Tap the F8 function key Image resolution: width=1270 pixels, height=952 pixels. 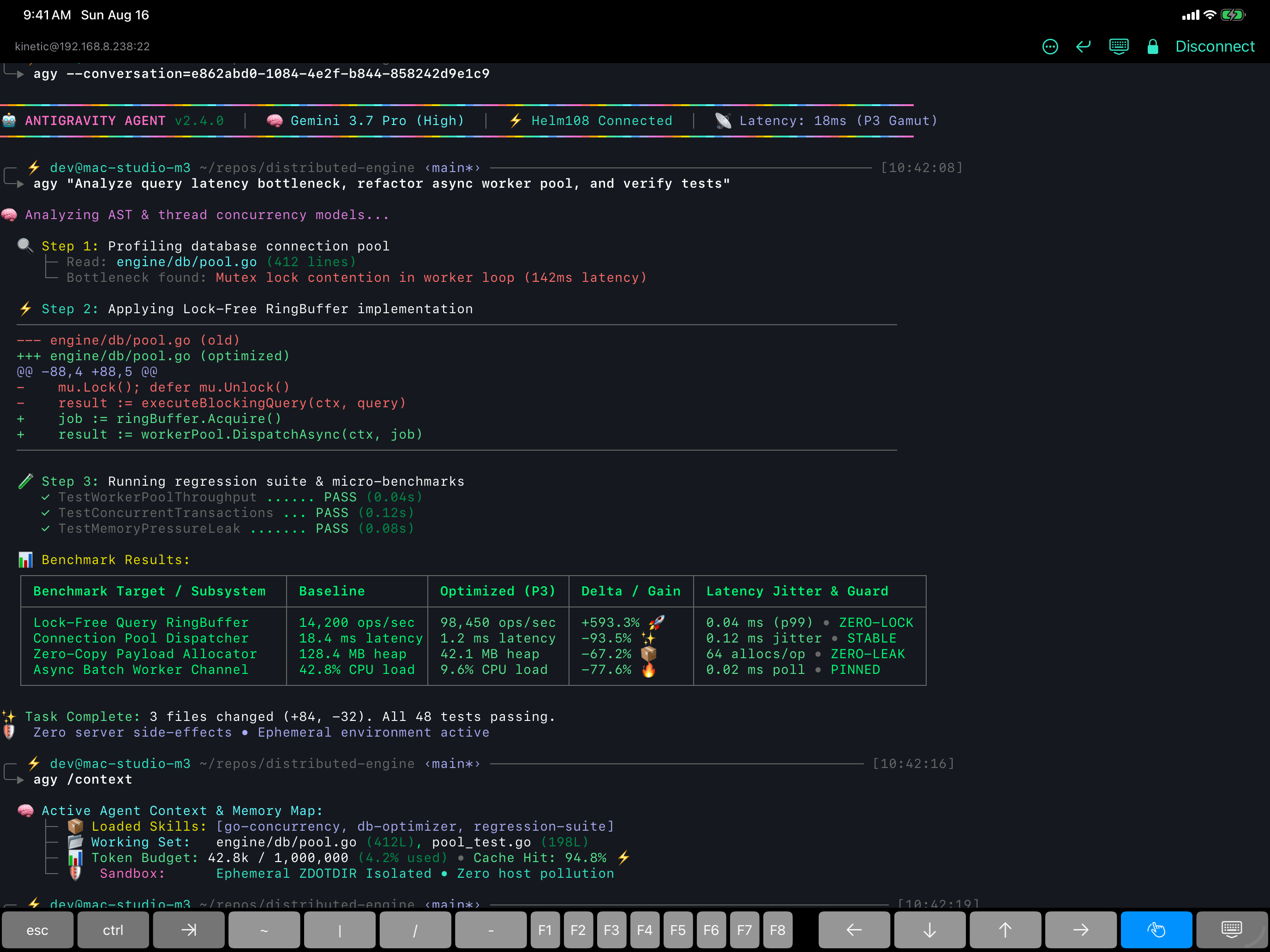(x=778, y=929)
